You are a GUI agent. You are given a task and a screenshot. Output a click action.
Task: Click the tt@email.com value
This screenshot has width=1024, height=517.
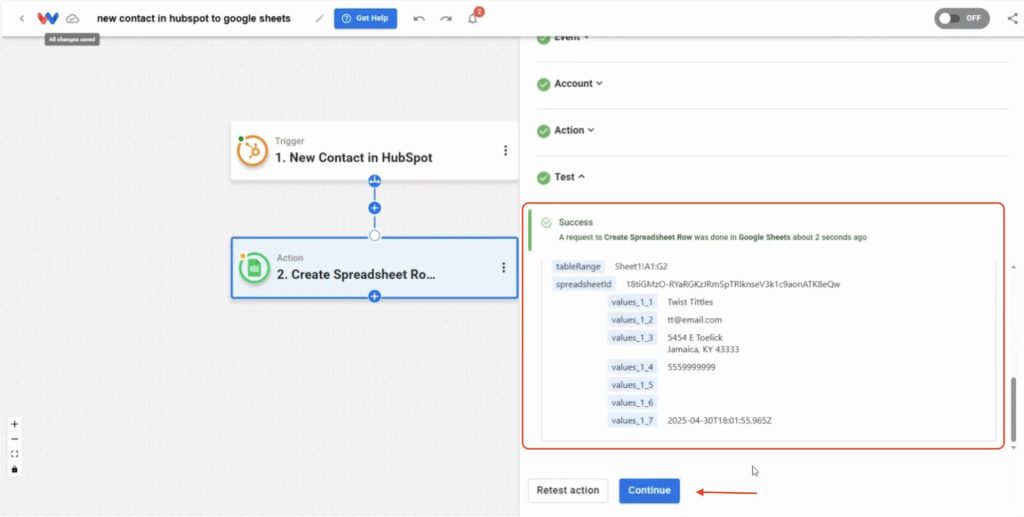(x=694, y=320)
